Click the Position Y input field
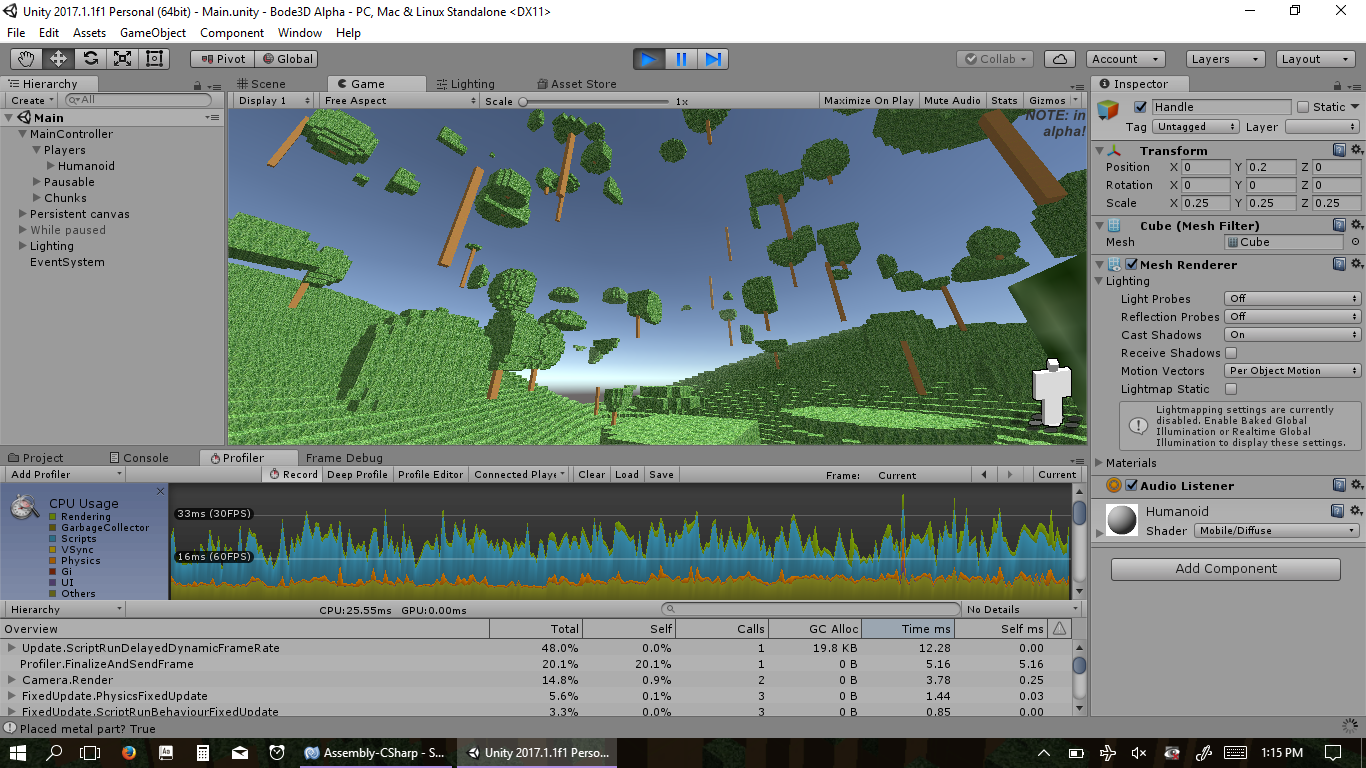 click(1270, 167)
